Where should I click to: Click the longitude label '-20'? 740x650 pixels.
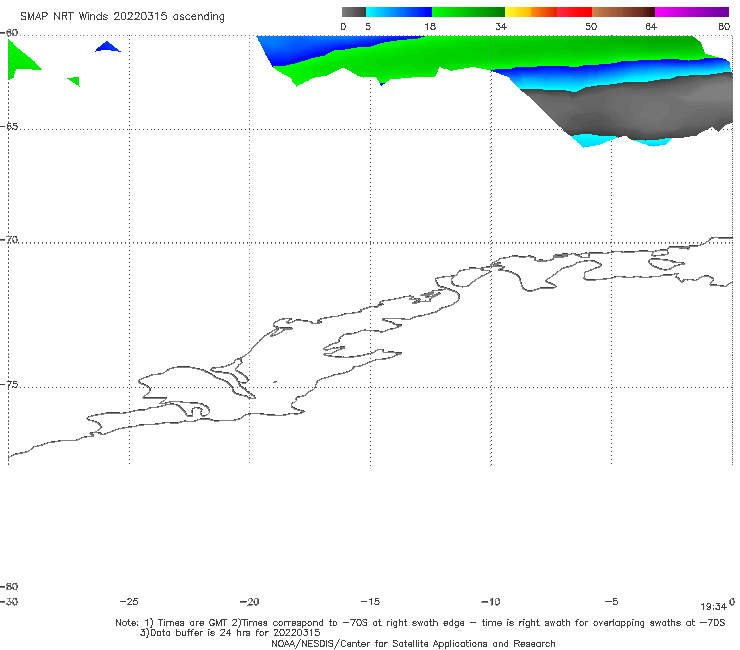point(249,602)
